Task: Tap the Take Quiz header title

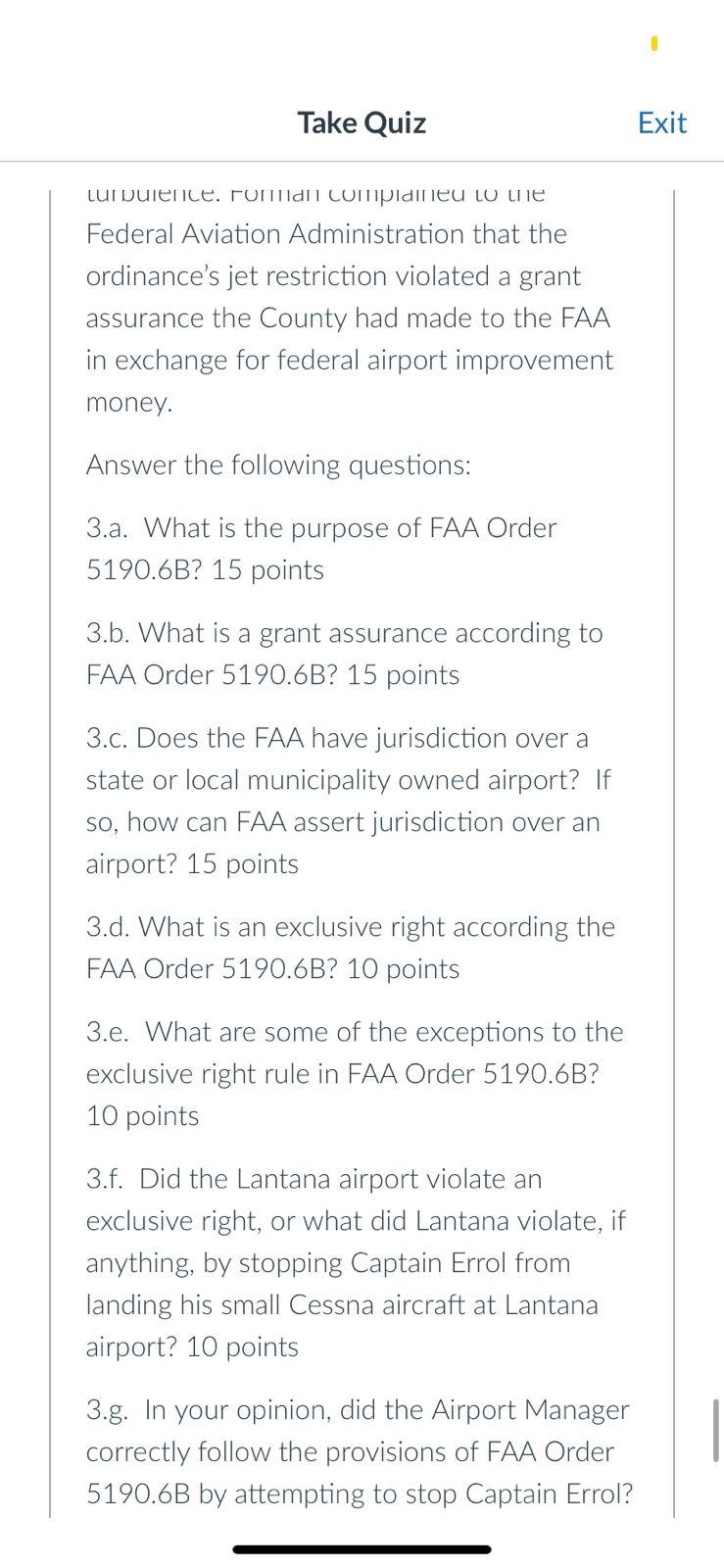Action: tap(362, 122)
